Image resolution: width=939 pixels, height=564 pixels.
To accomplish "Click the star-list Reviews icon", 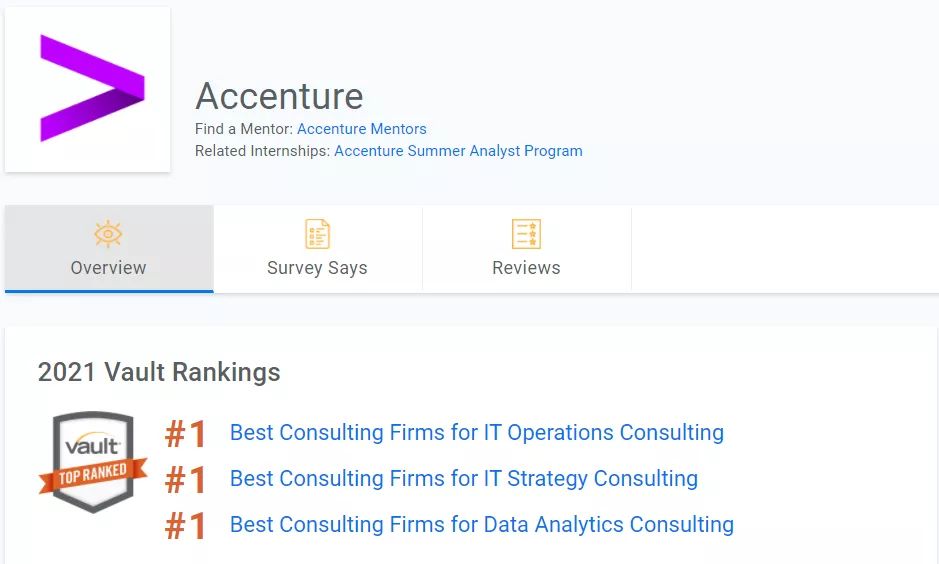I will [x=526, y=234].
